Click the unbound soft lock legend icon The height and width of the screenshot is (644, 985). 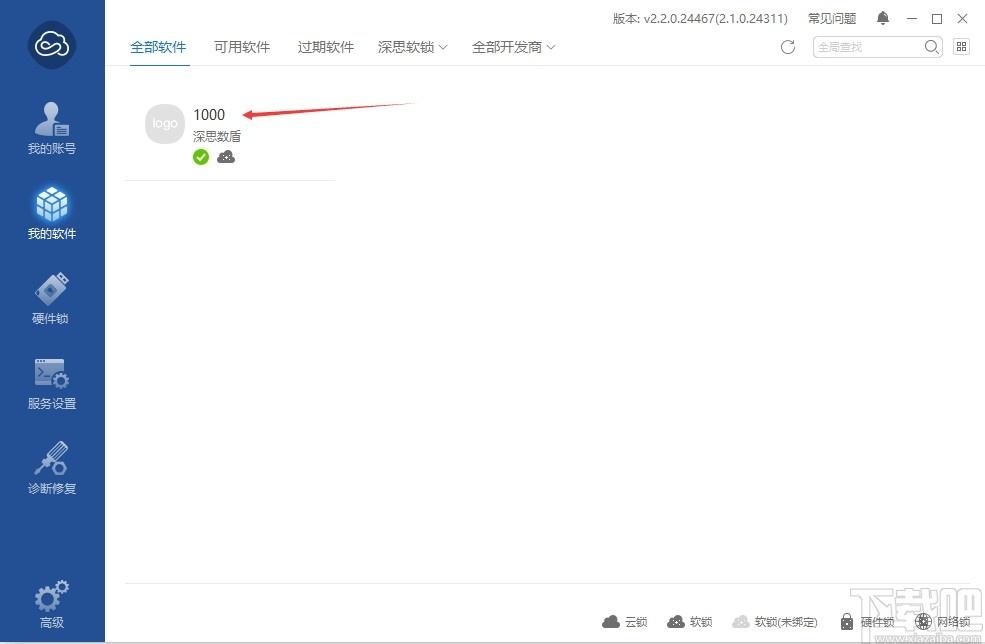(741, 622)
